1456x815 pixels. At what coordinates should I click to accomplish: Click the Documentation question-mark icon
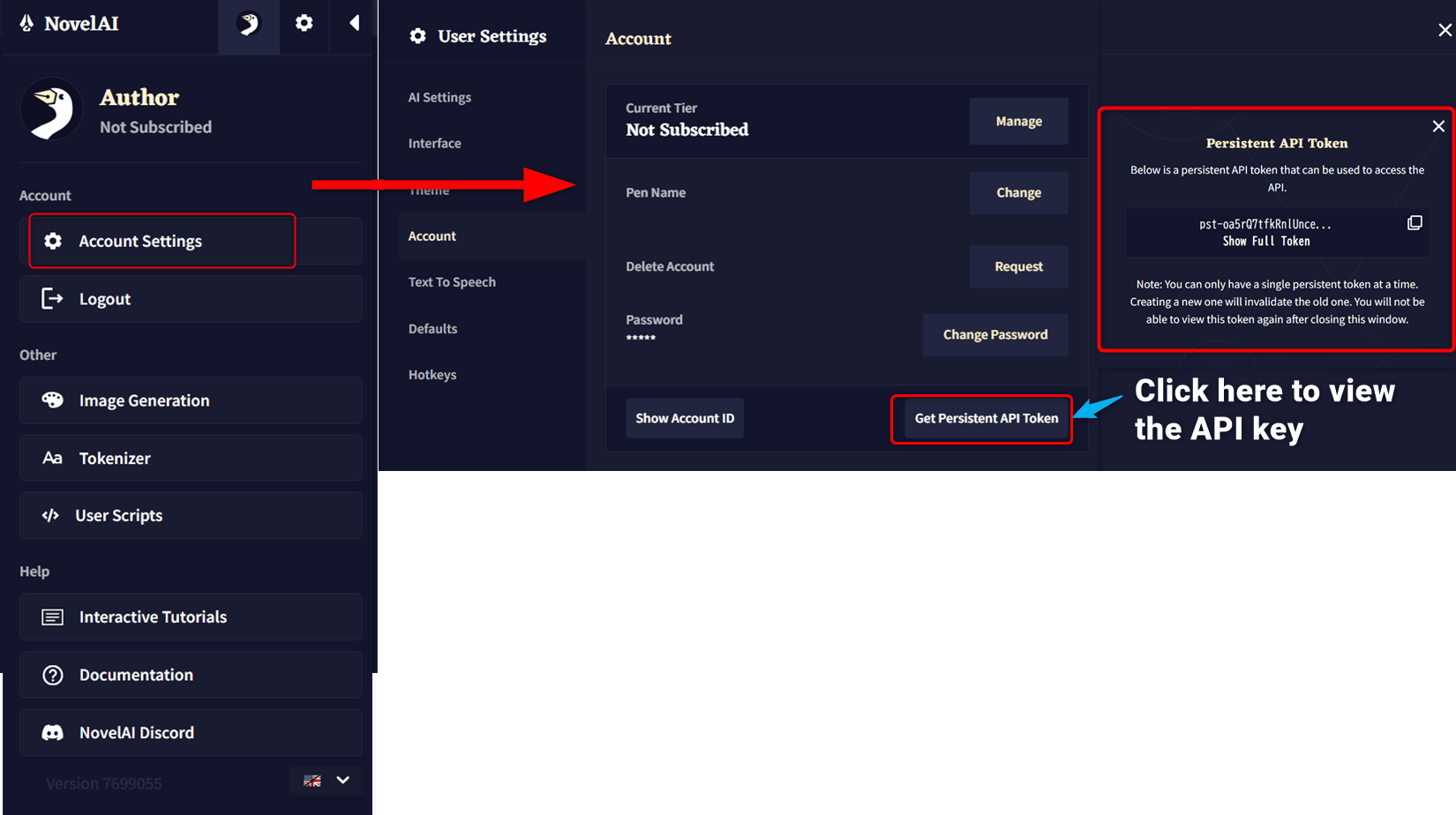tap(52, 675)
